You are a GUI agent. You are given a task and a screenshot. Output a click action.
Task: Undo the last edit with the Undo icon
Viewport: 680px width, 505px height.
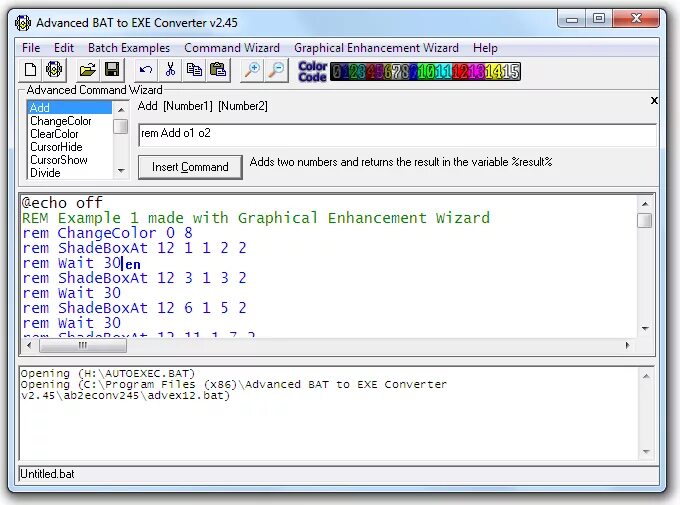[x=146, y=70]
